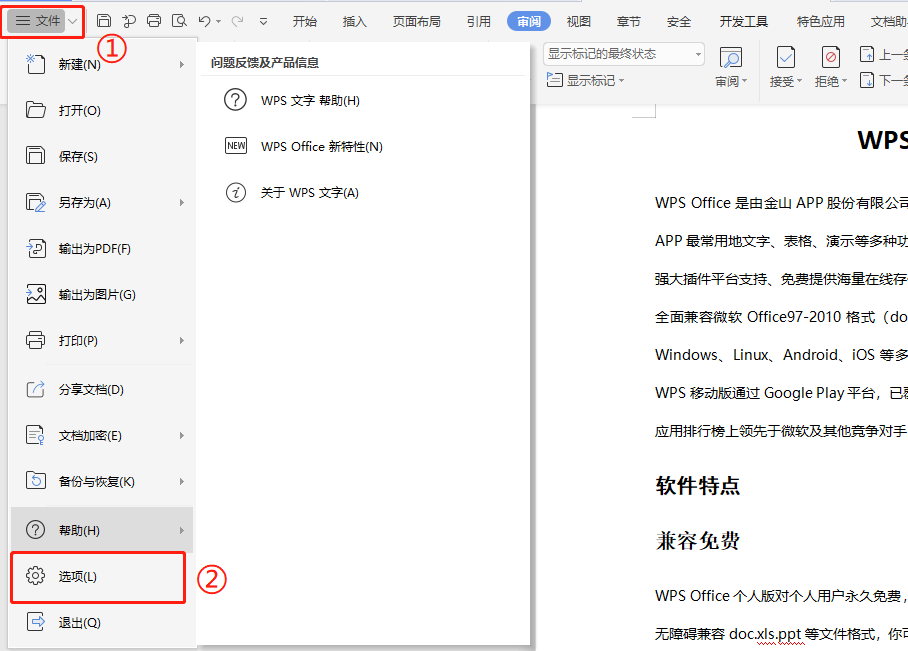This screenshot has height=651, width=908.
Task: Choose 分享文档(D) menu entry
Action: [x=103, y=389]
